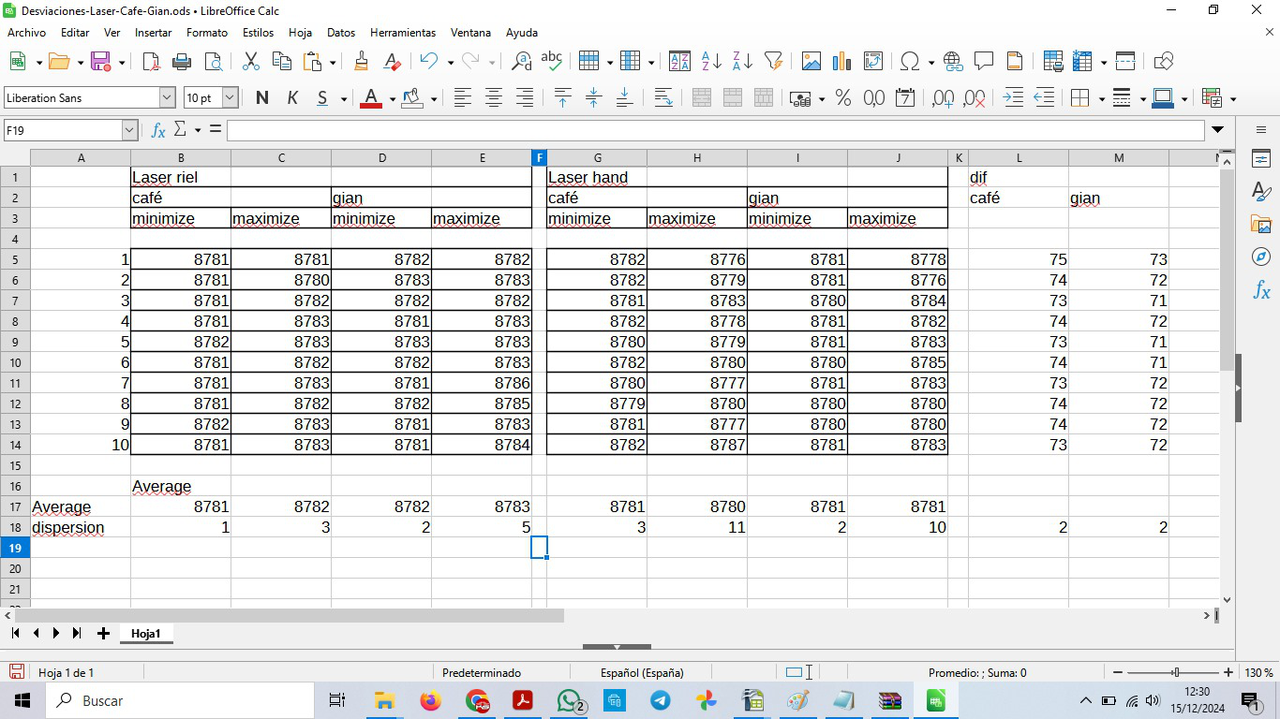Open the Function Wizard in formula bar
The height and width of the screenshot is (719, 1280).
tap(158, 130)
